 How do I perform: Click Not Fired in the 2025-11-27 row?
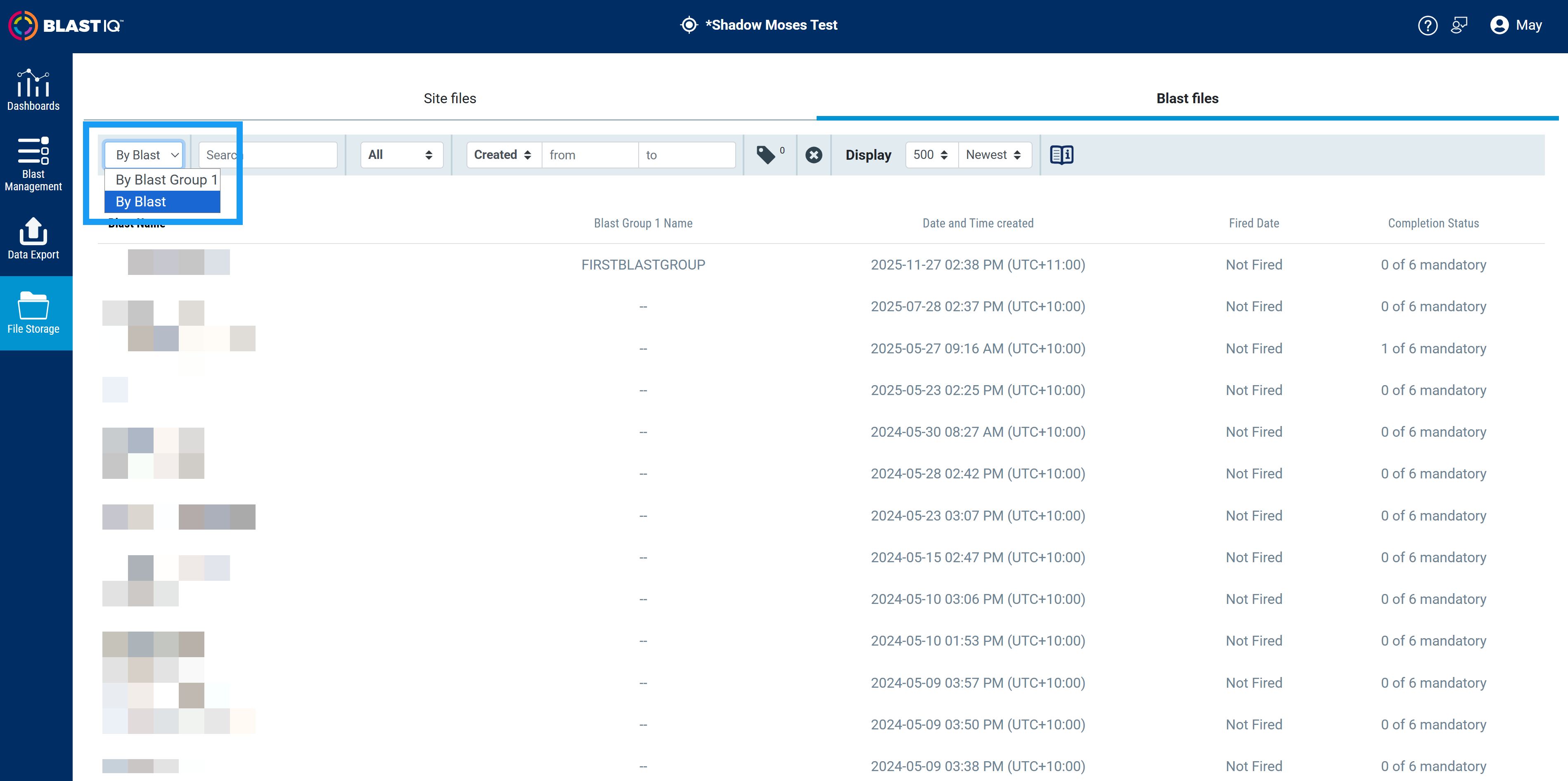coord(1253,265)
